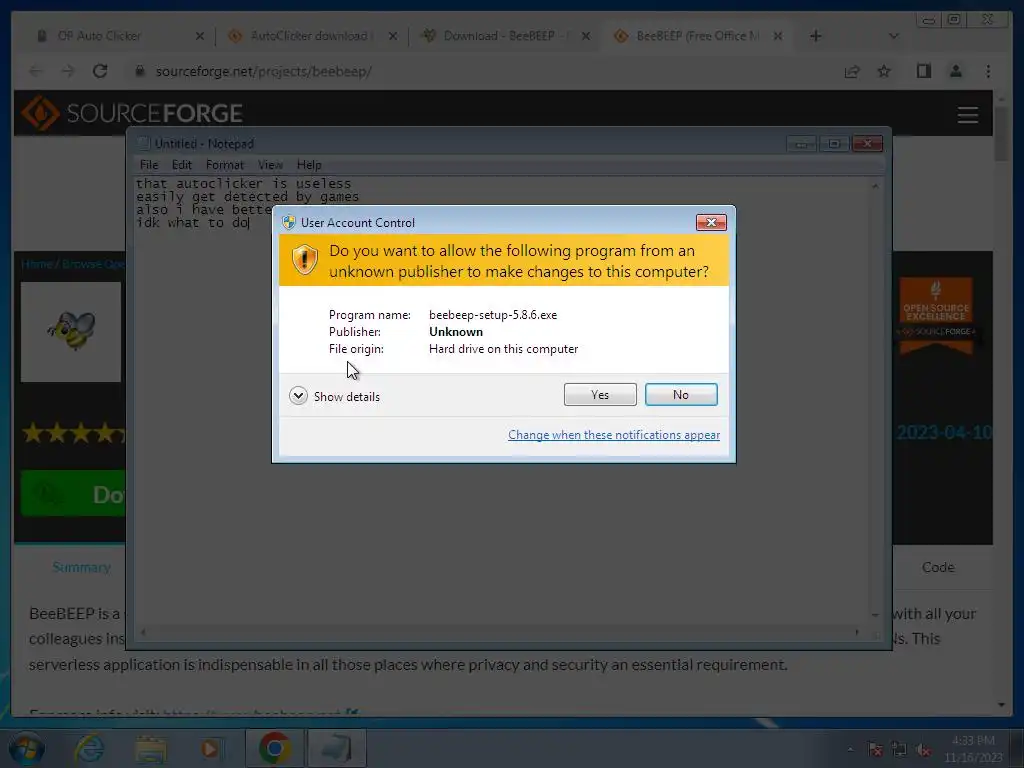Close the AutoClicker download tab
This screenshot has height=768, width=1024.
click(392, 36)
